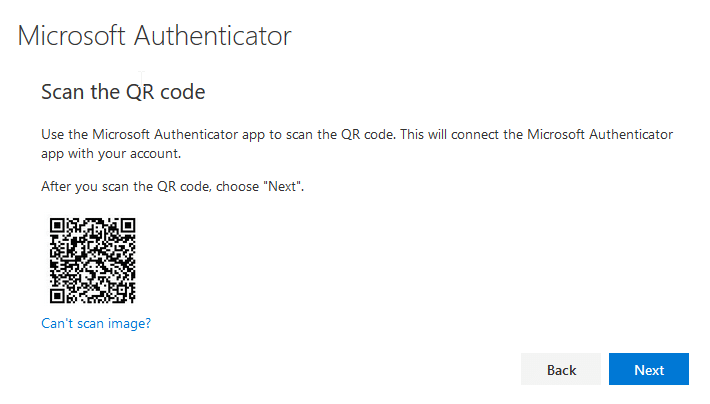
Task: Go back with the Back button
Action: [561, 369]
